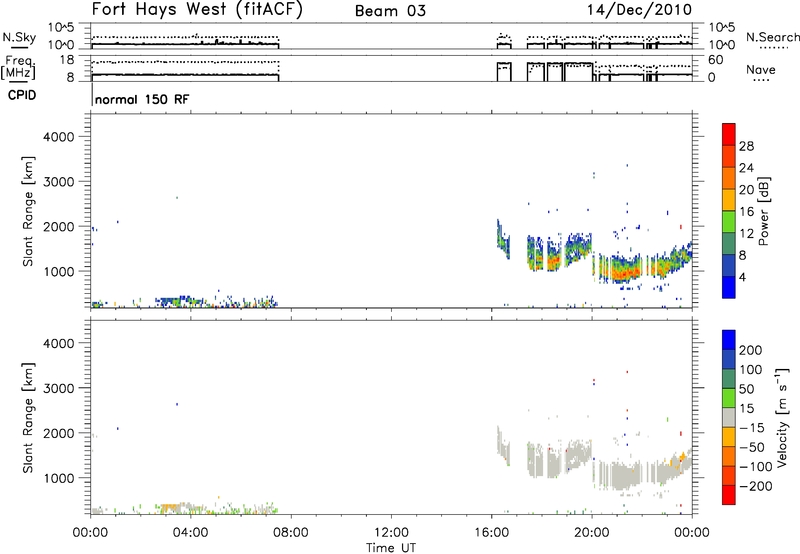800x554 pixels.
Task: Select the "Slant Range [km]" label of velocity panel
Action: click(28, 418)
